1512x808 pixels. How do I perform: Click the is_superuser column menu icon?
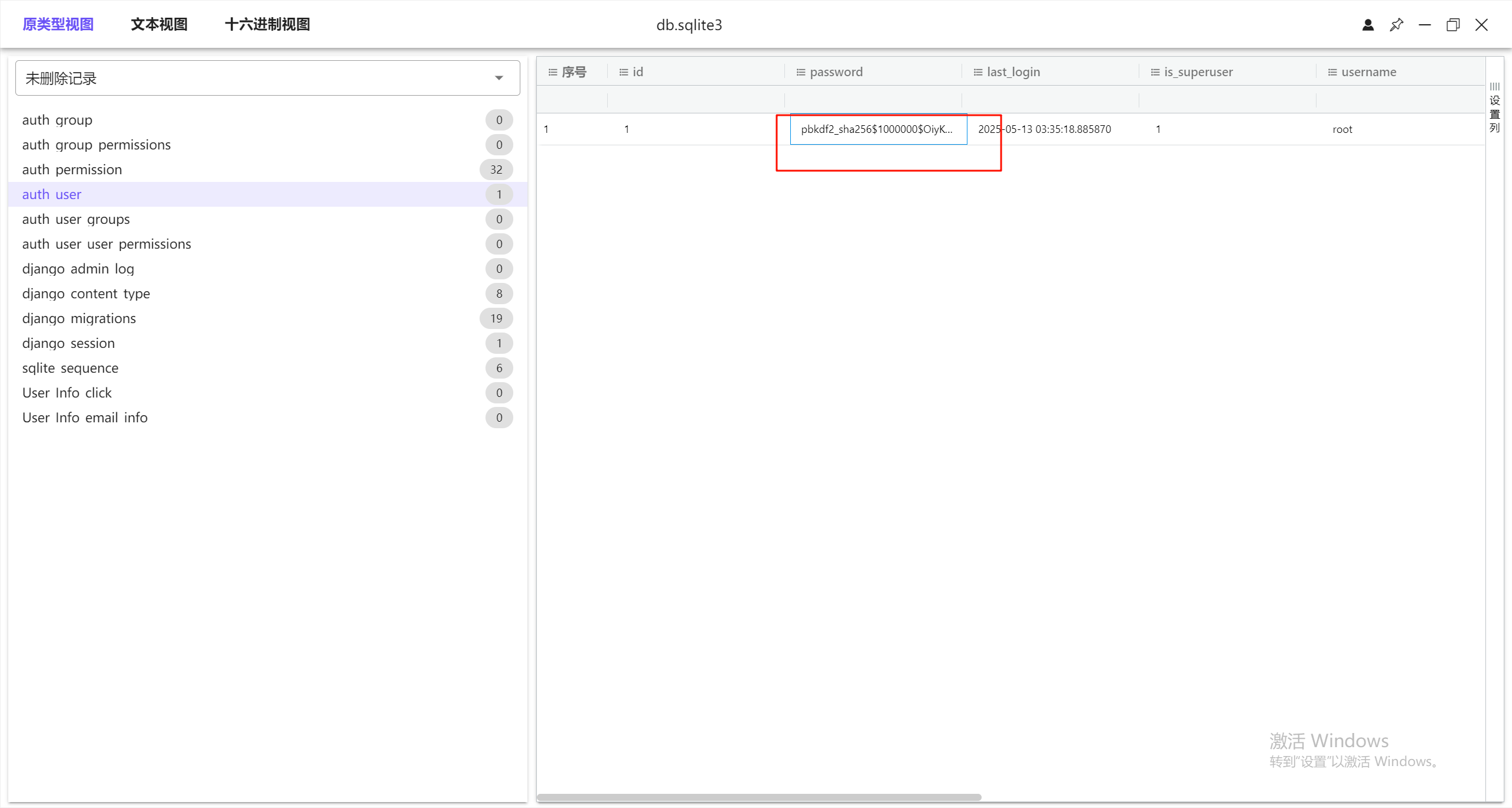click(x=1155, y=72)
